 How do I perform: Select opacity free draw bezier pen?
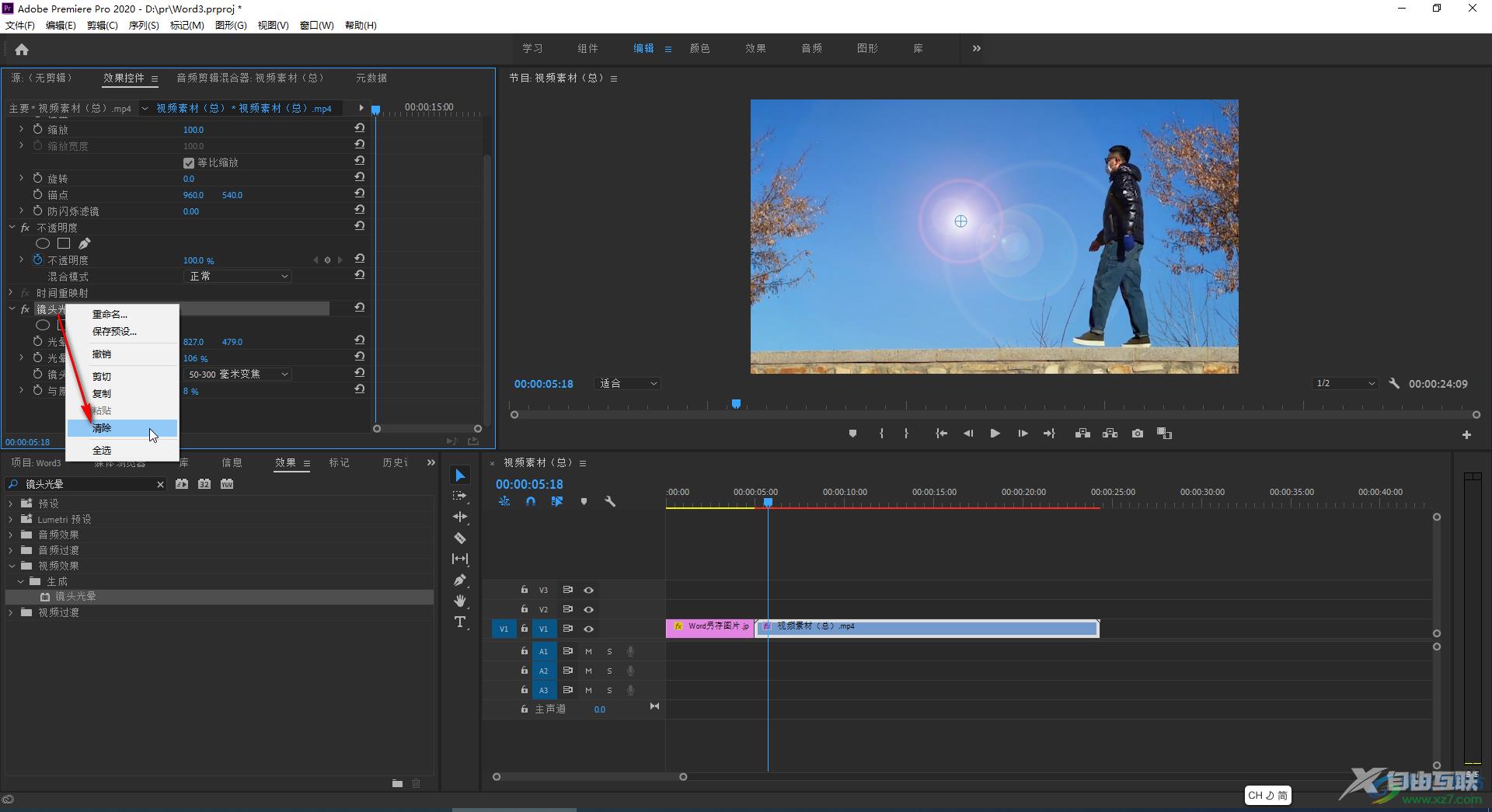tap(84, 243)
